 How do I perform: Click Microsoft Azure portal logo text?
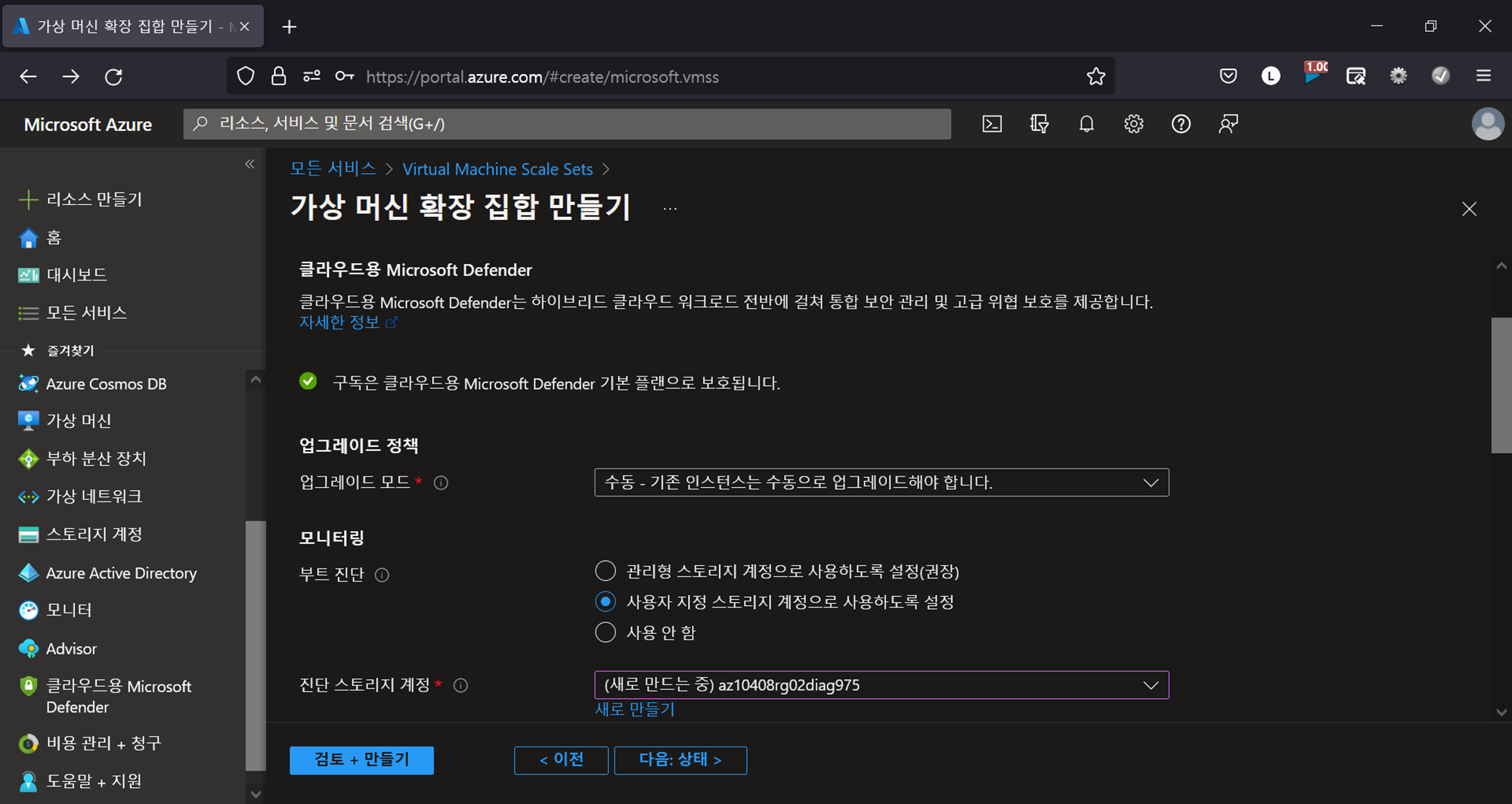click(x=88, y=124)
